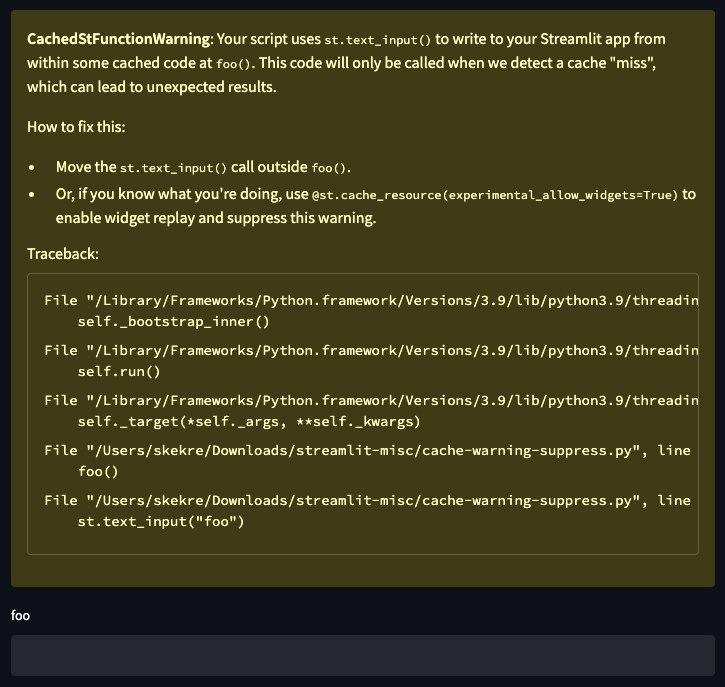Click the 'self.run()' traceback line
The width and height of the screenshot is (725, 687).
pos(119,372)
